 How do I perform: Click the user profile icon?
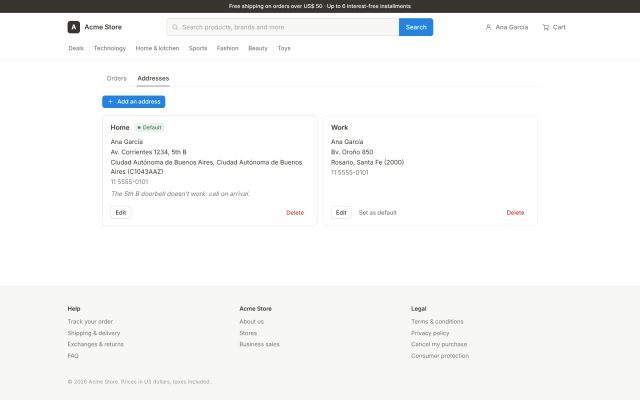pos(488,27)
